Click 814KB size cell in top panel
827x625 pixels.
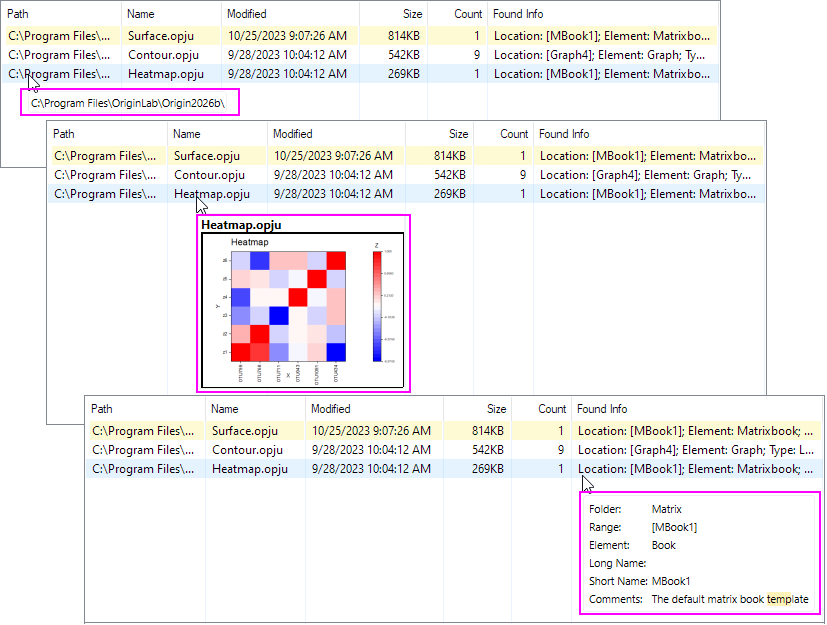pyautogui.click(x=404, y=36)
